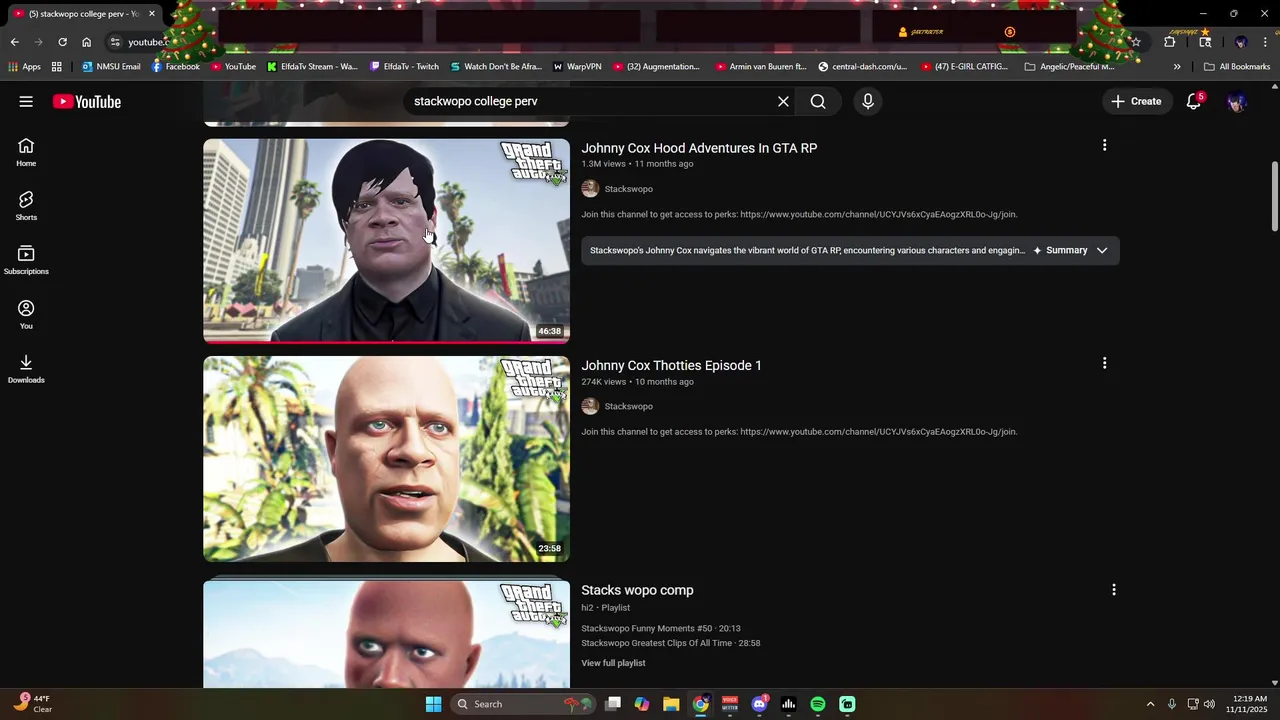Screen dimensions: 1280x720
Task: Open the YouTube notifications bell
Action: click(1193, 101)
